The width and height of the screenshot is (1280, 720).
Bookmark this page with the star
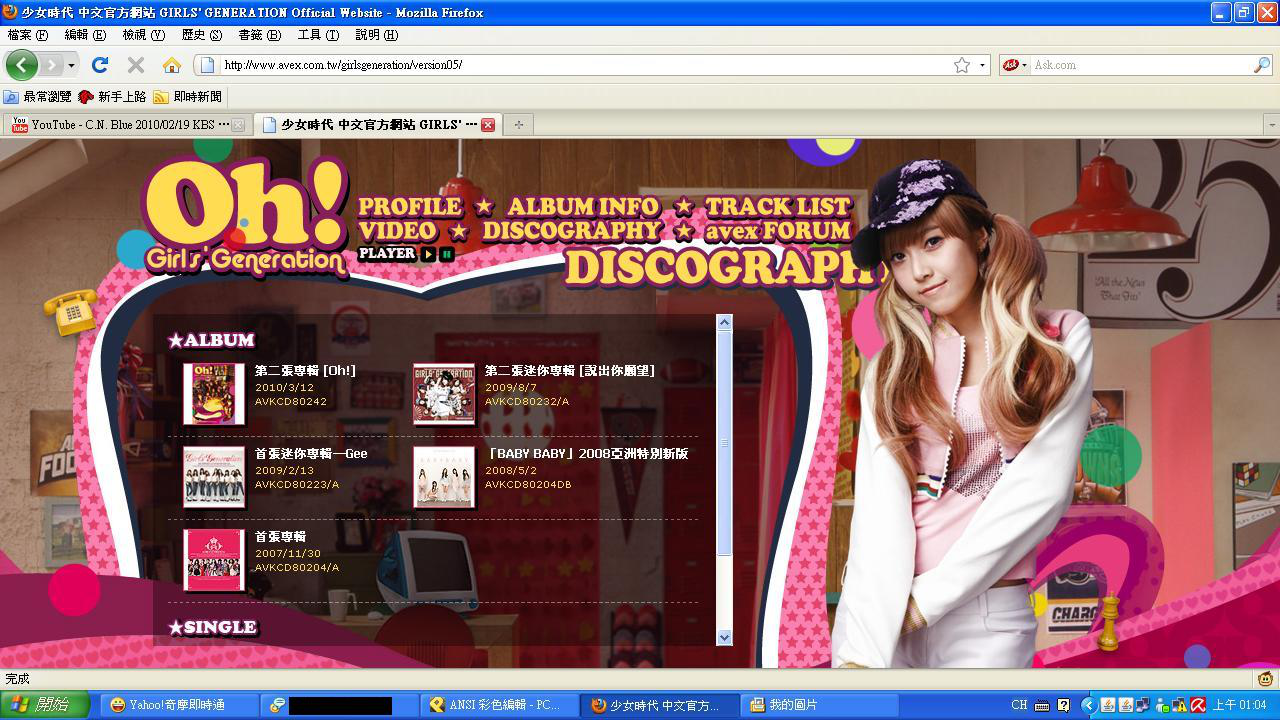962,65
